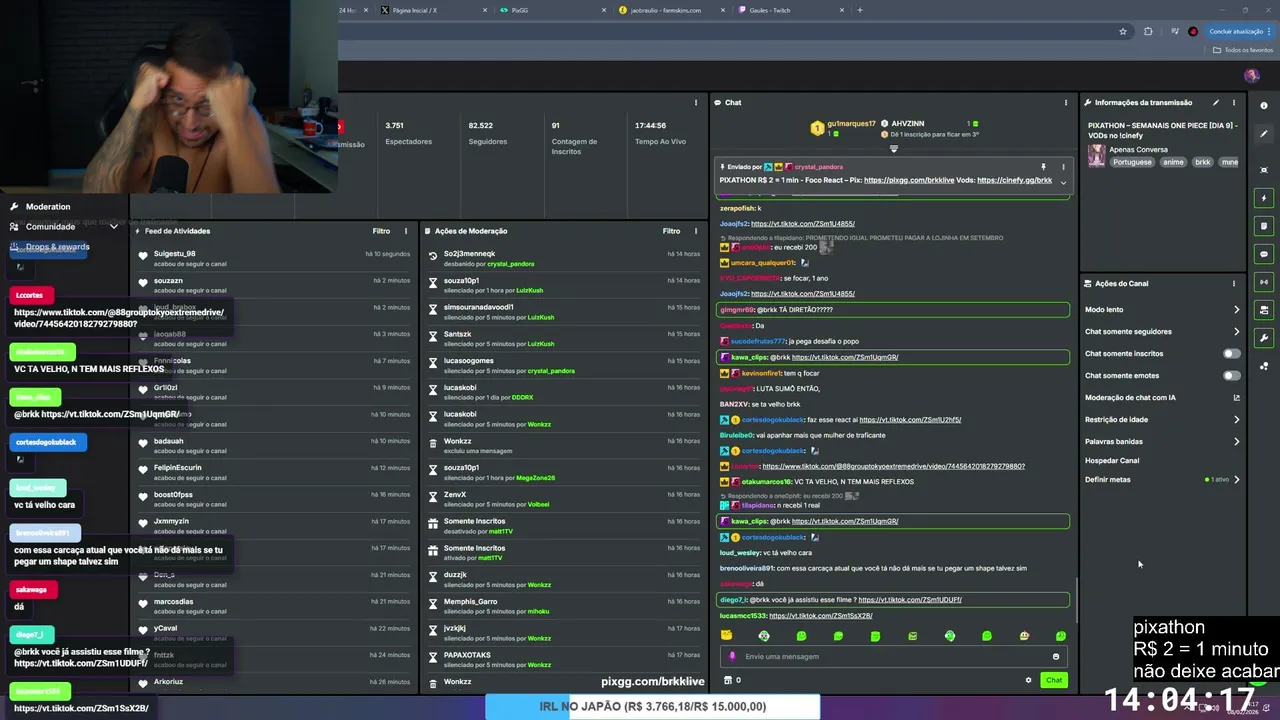Click username crystal_pandora in pinned message

pos(818,167)
